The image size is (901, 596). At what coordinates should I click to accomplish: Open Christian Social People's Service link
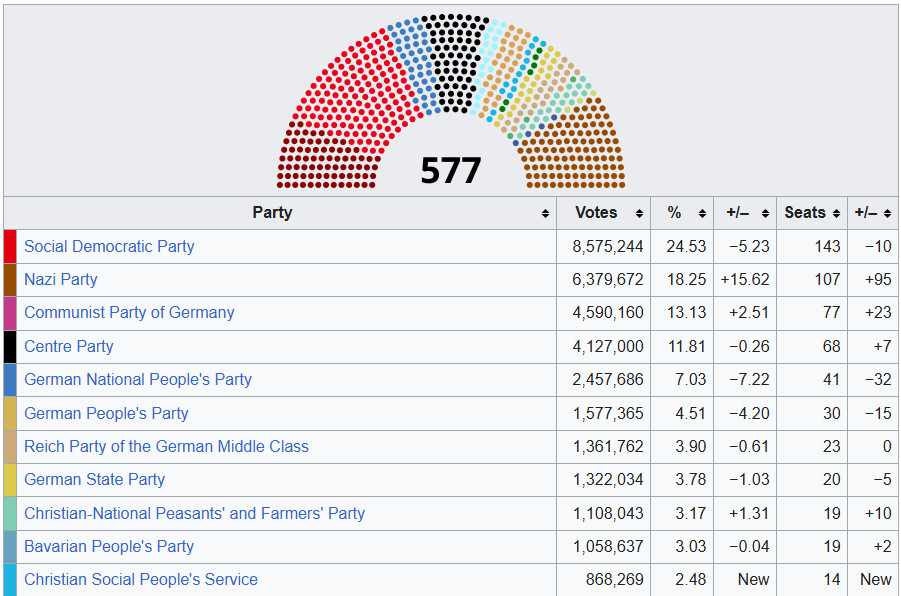[141, 579]
